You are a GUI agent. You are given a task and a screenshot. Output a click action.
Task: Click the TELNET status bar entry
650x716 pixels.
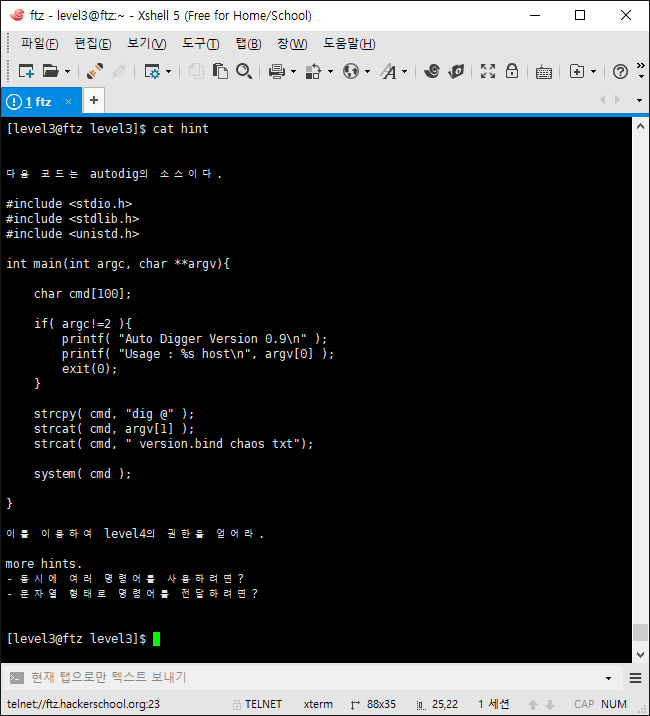coord(258,704)
